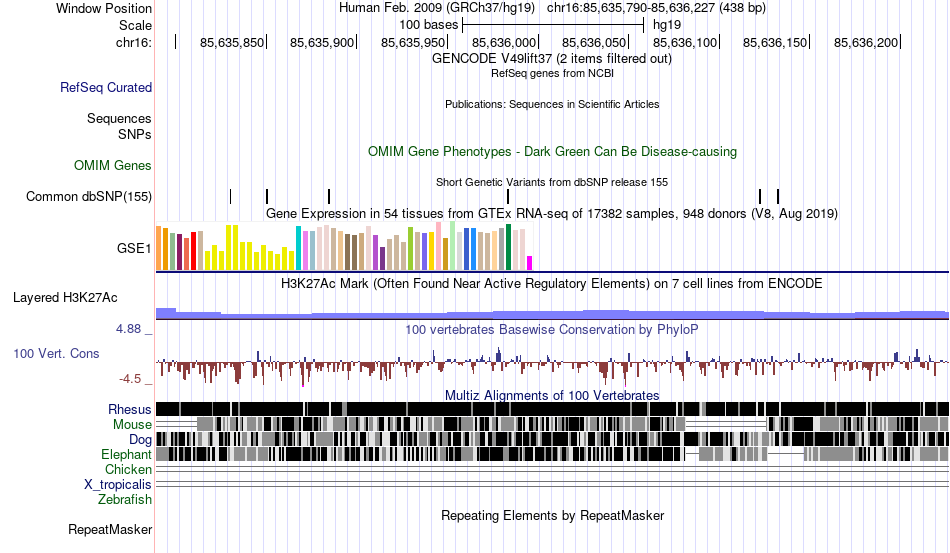This screenshot has height=553, width=950.
Task: Click the GENCODE V49lift37 track title
Action: [x=552, y=59]
